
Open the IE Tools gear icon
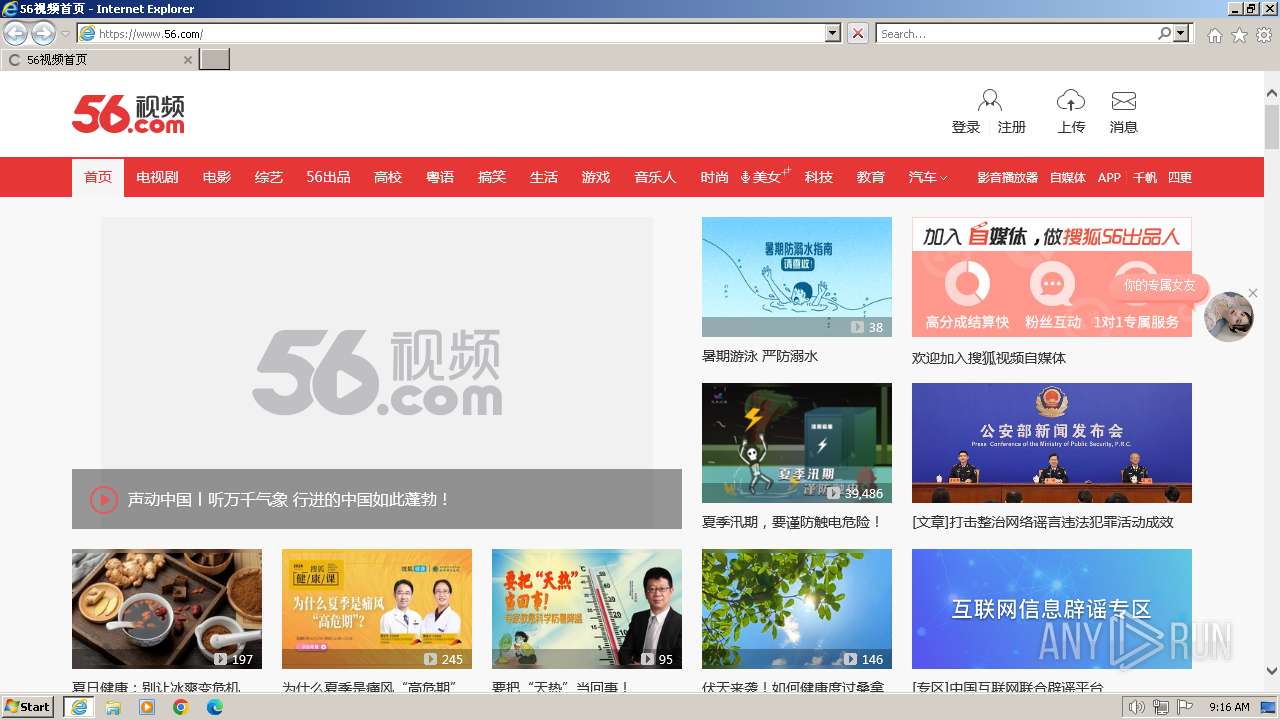[1264, 35]
